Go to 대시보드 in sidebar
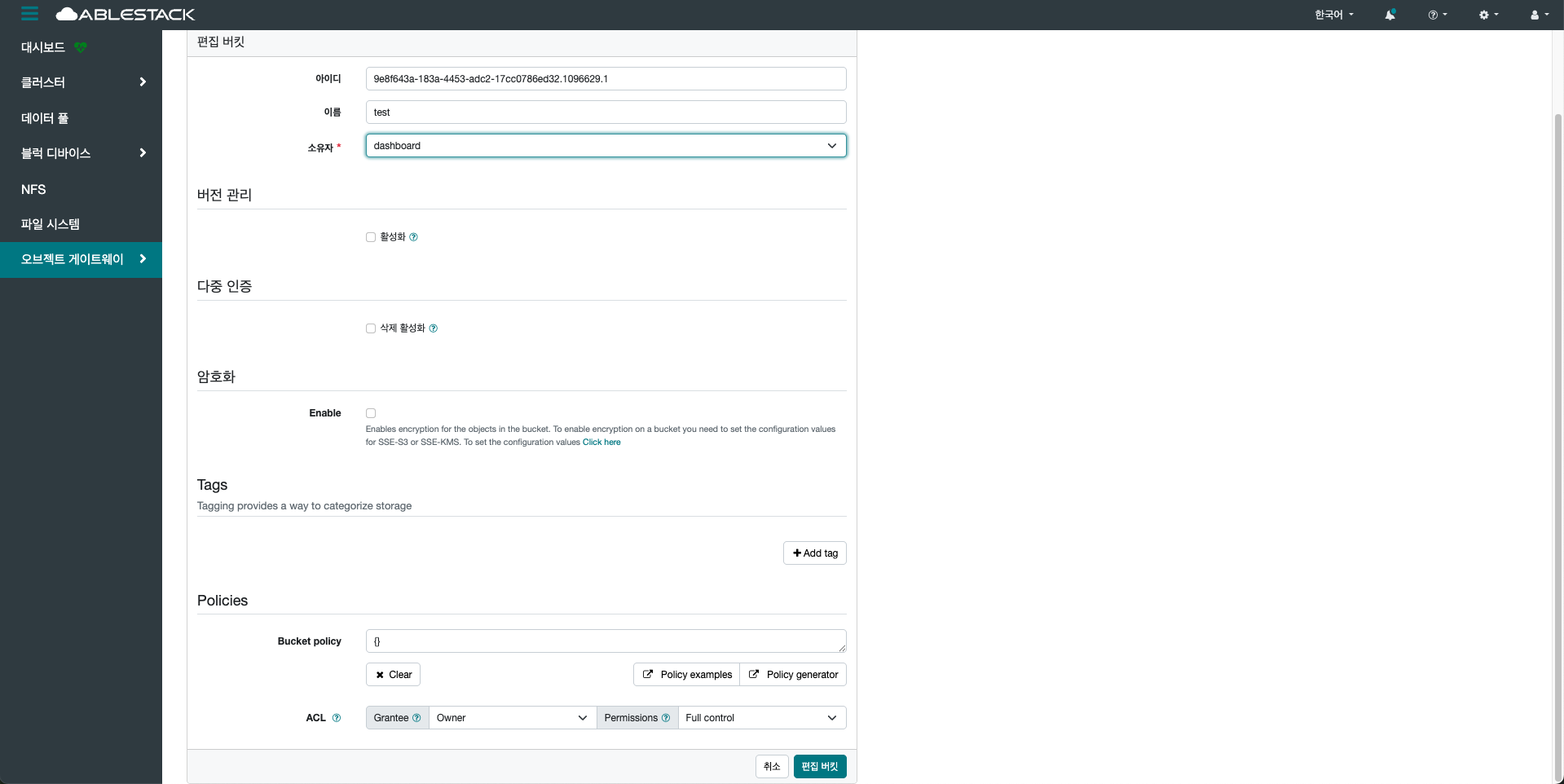 (43, 47)
